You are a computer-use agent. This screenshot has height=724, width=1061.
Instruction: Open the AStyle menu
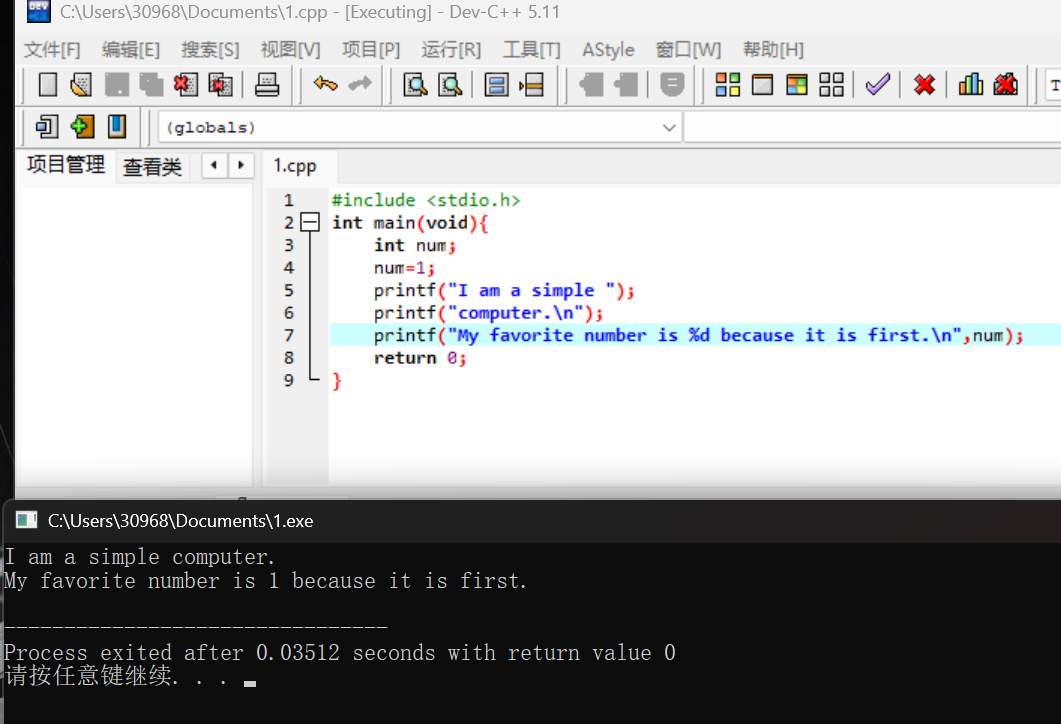pos(608,50)
